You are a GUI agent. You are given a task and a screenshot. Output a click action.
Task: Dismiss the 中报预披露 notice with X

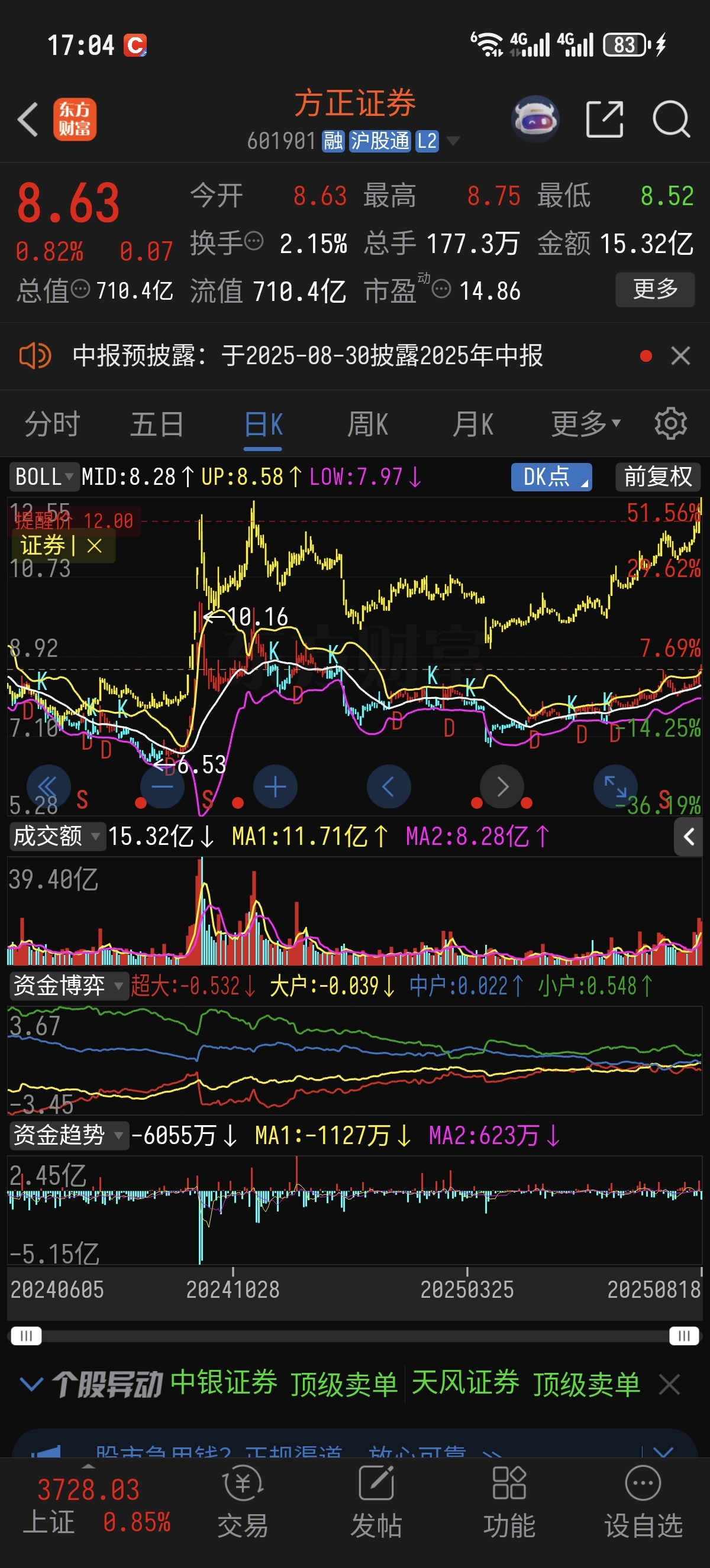(x=681, y=355)
